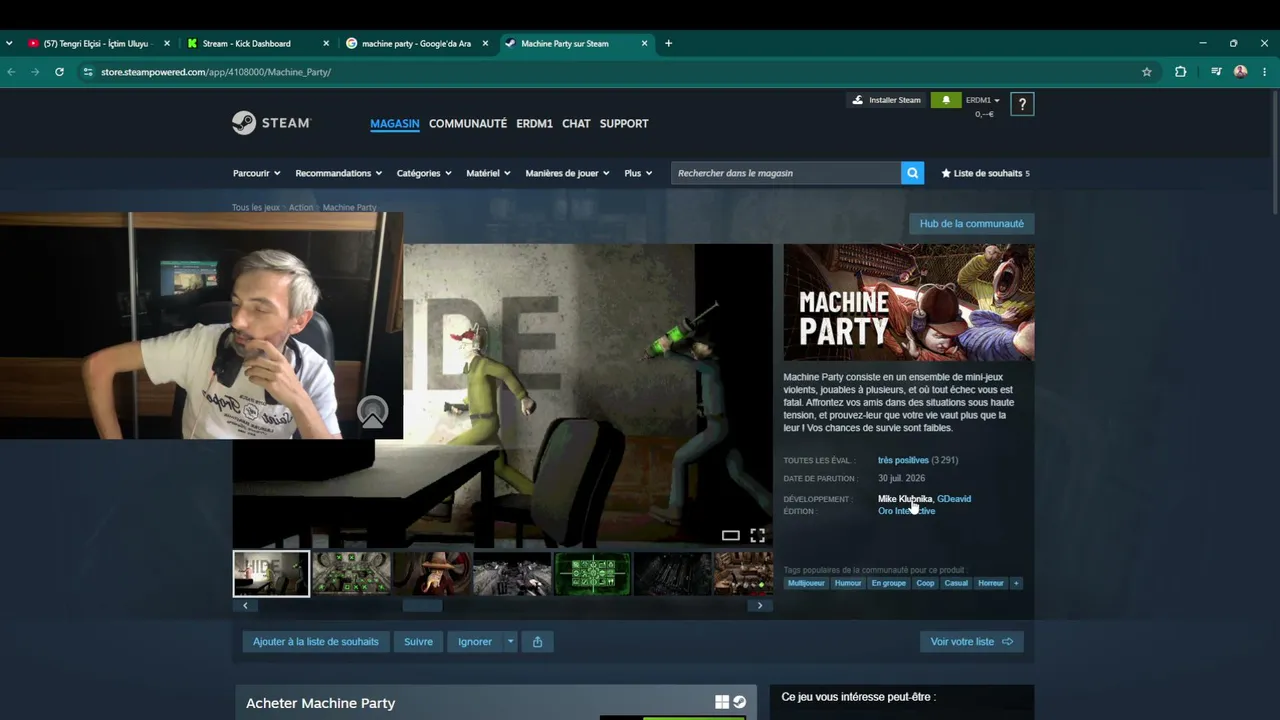Viewport: 1280px width, 720px height.
Task: Click the Tous les jeux breadcrumb
Action: point(256,208)
